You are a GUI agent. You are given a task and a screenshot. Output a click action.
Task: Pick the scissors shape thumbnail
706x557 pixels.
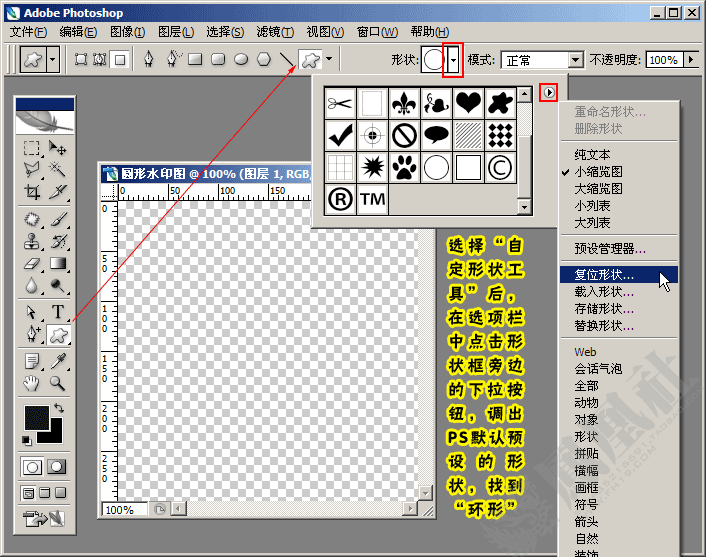340,103
